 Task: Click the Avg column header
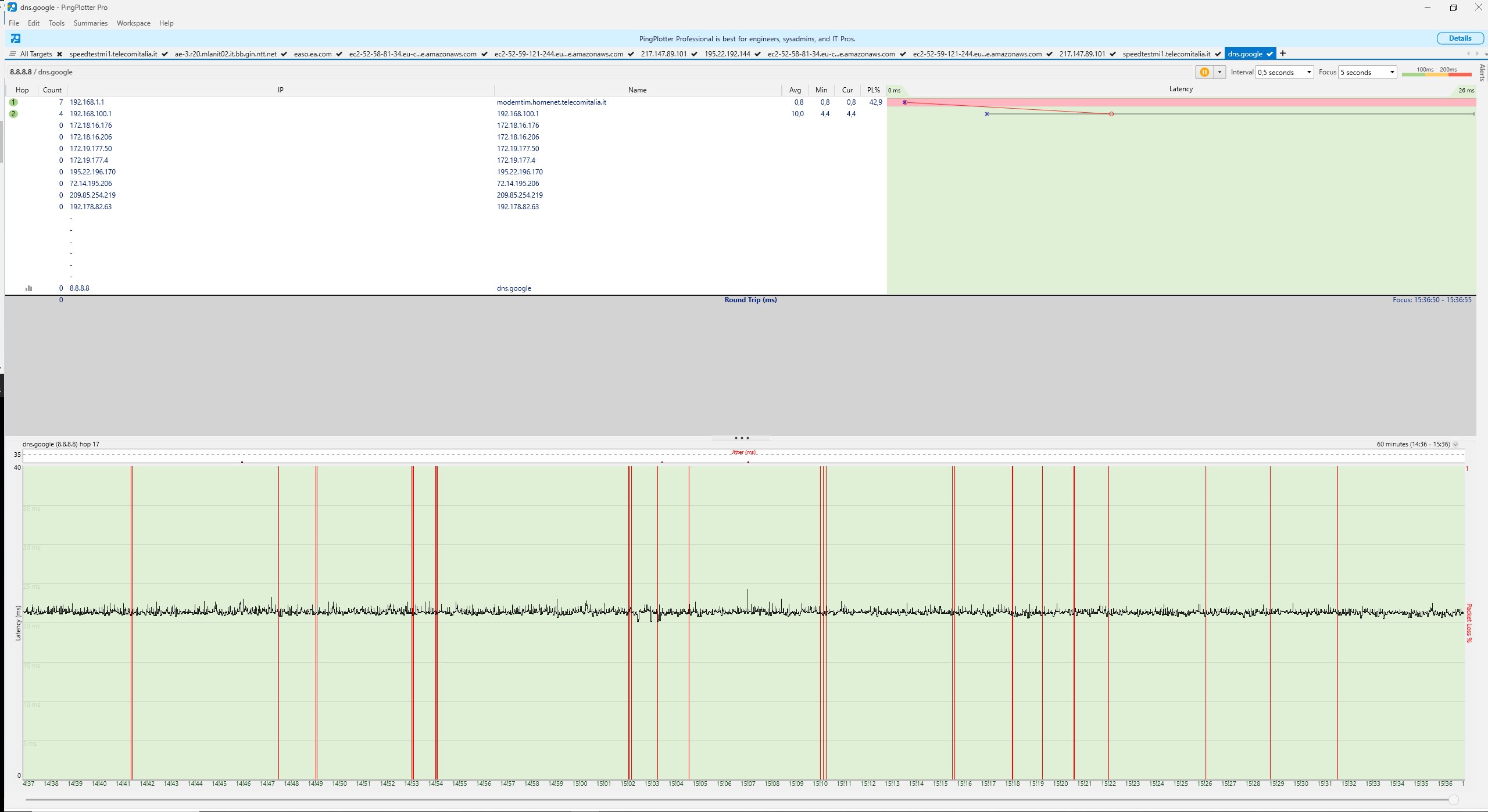pyautogui.click(x=795, y=90)
